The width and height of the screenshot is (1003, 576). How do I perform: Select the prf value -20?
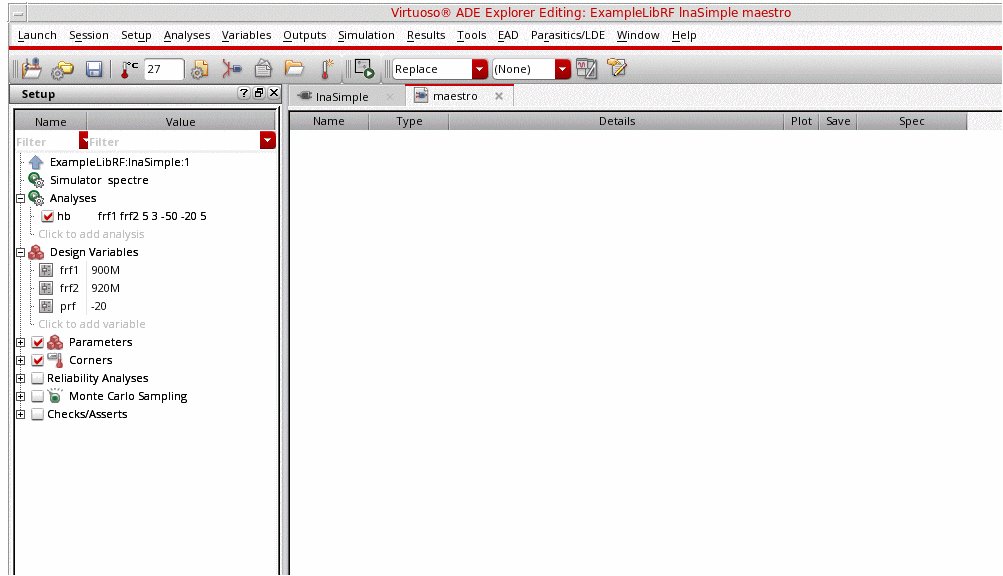tap(99, 306)
